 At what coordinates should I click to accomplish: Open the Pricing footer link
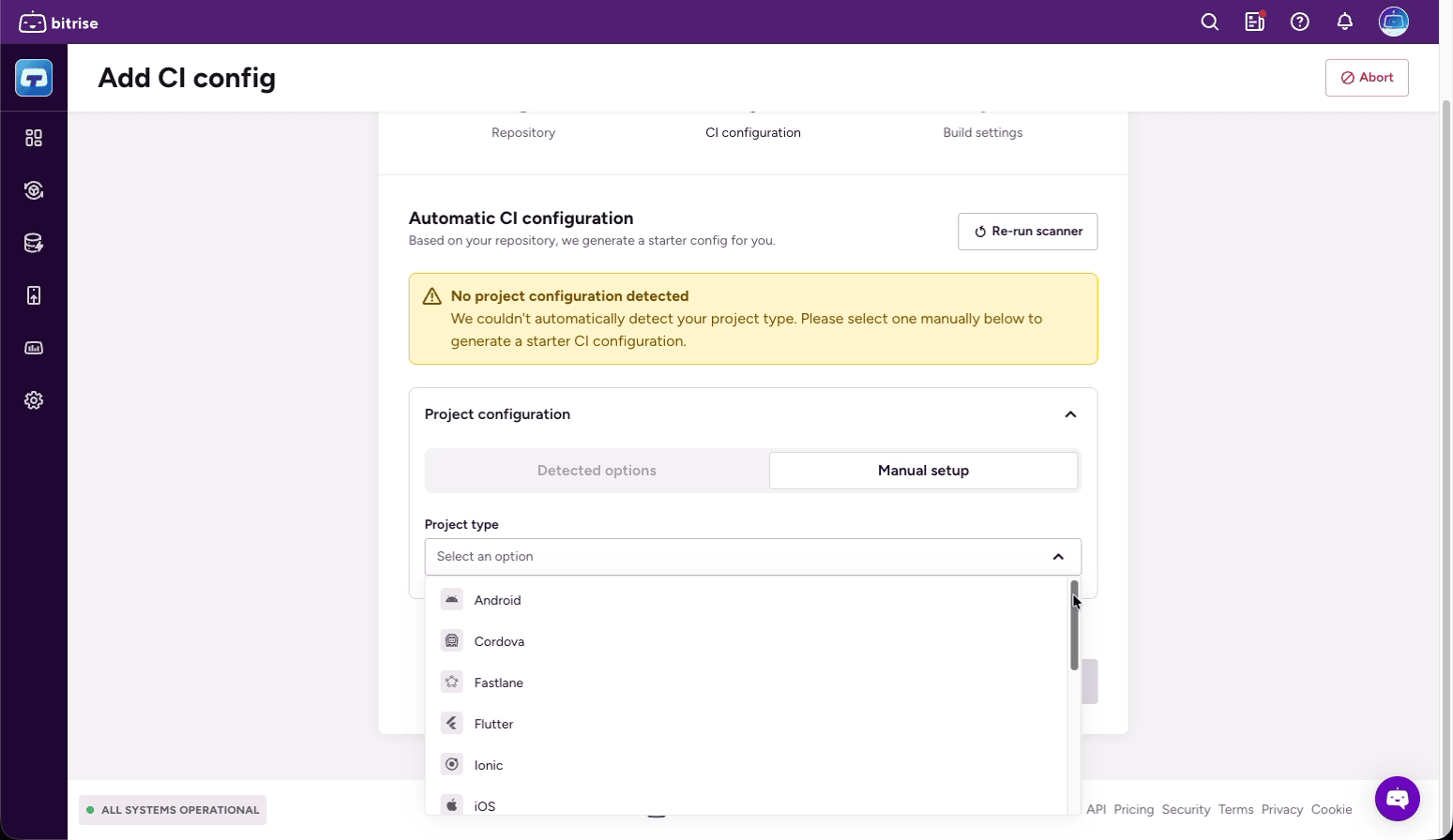(1134, 810)
